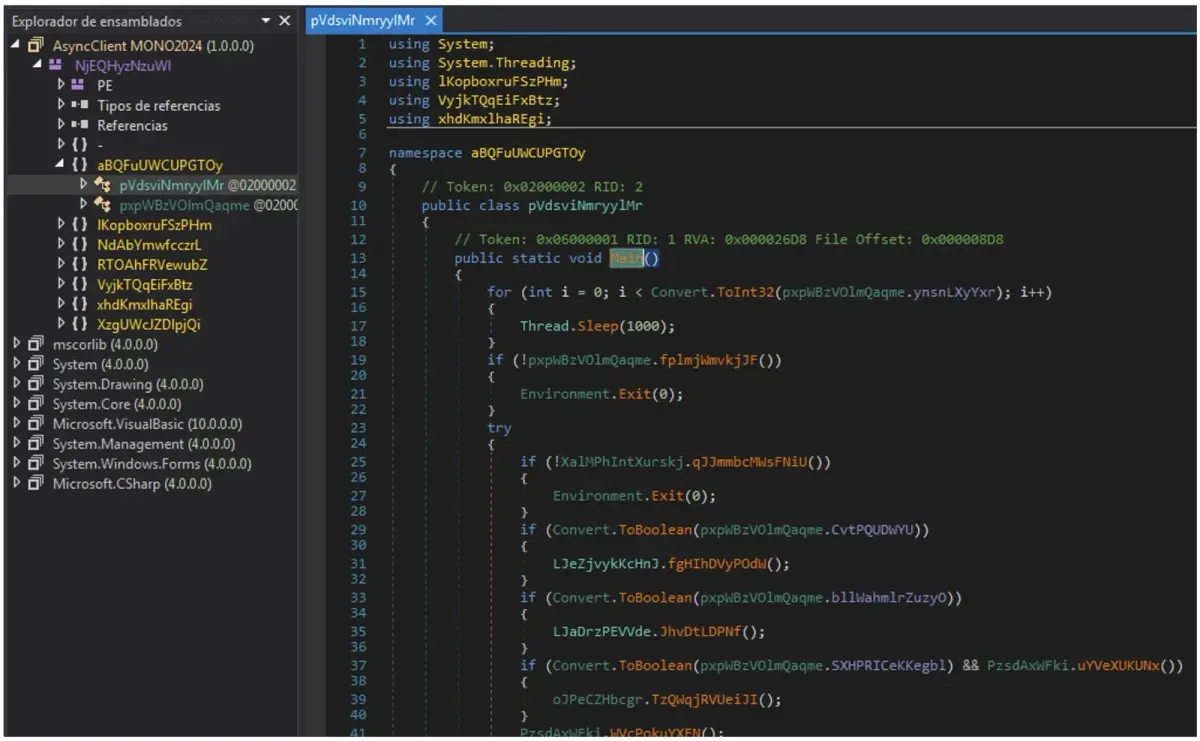The image size is (1200, 741).
Task: Click the assembly icon beside System.Drawing
Action: (37, 384)
